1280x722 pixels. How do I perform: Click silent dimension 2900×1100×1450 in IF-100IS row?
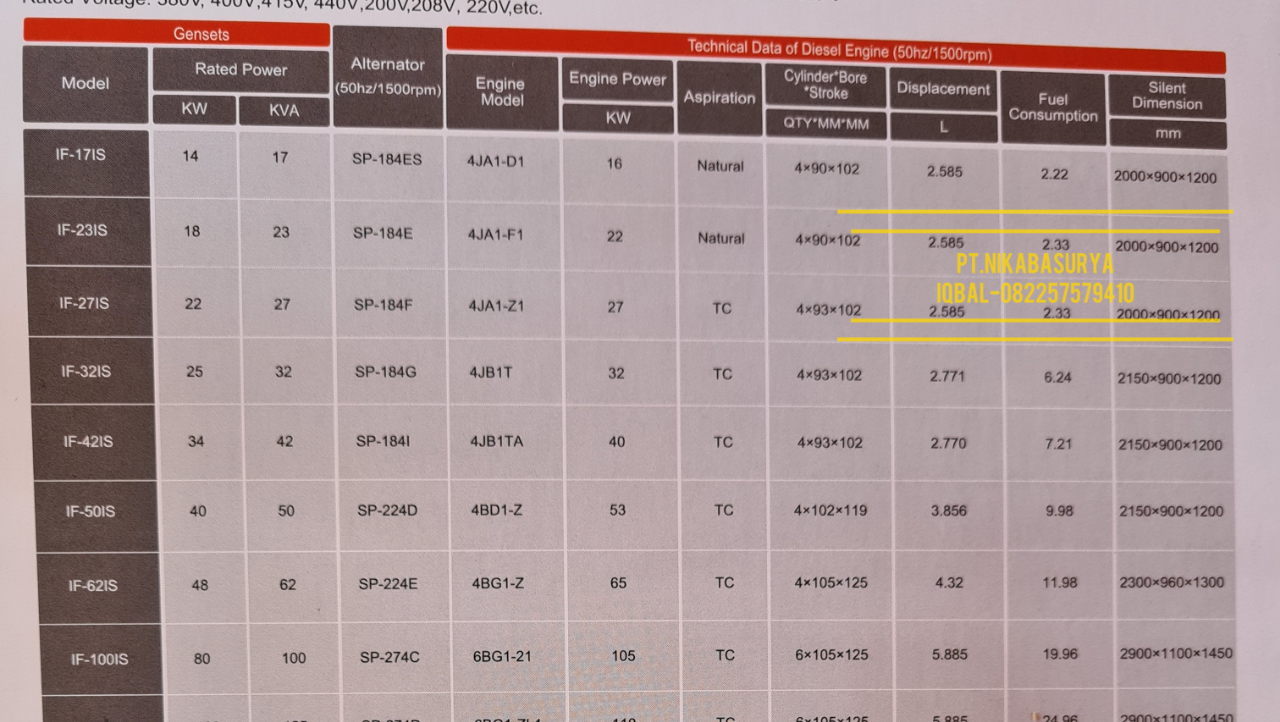1176,653
